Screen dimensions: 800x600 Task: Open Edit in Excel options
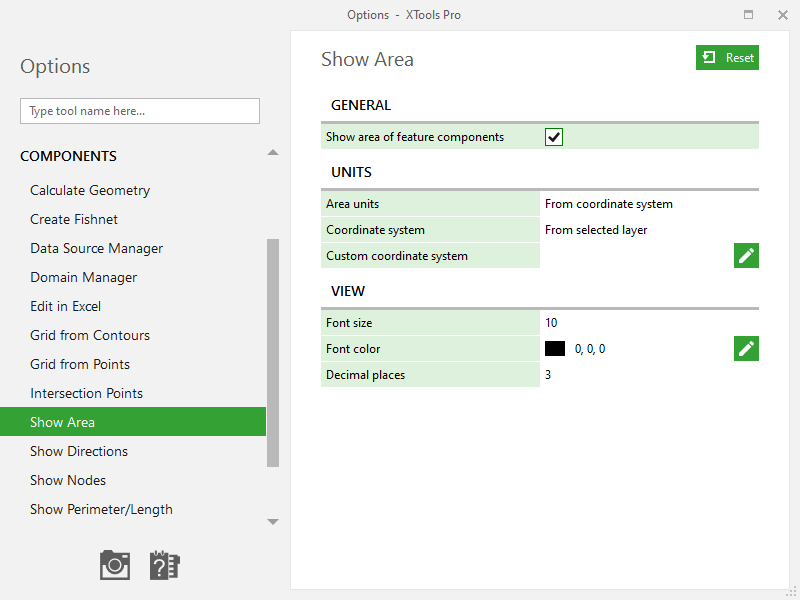point(65,306)
